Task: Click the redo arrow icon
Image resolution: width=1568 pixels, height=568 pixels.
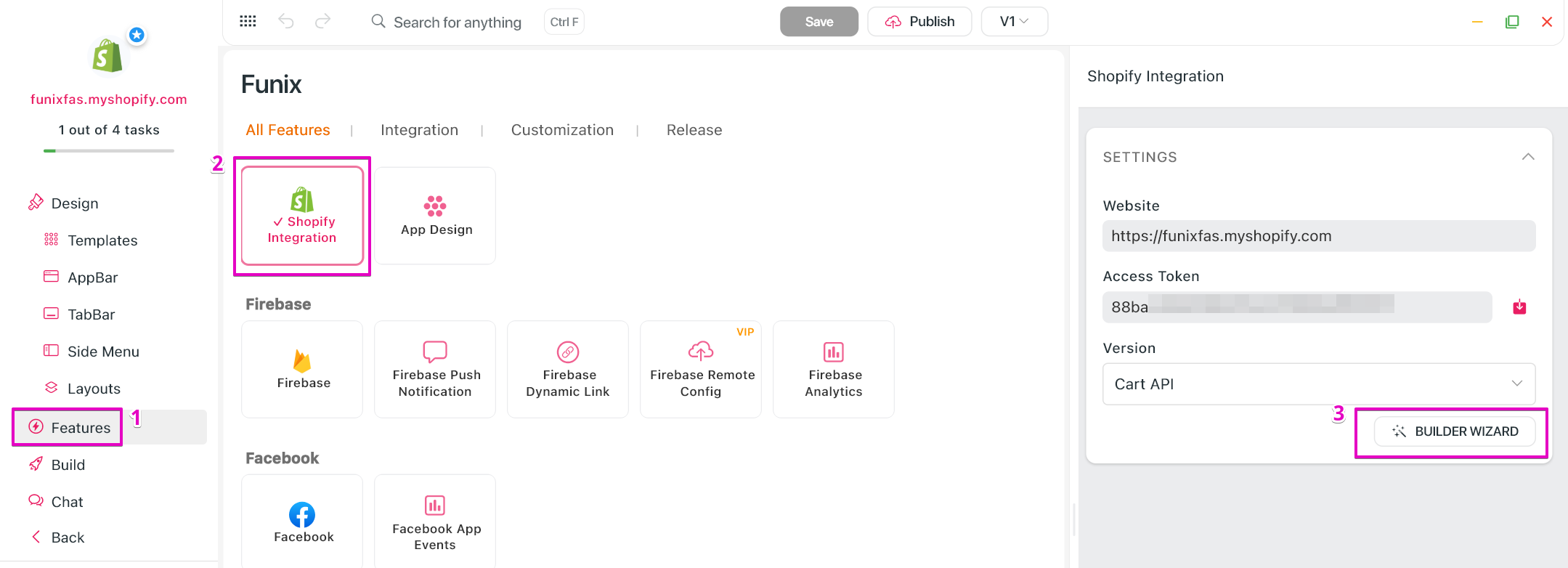Action: tap(322, 21)
